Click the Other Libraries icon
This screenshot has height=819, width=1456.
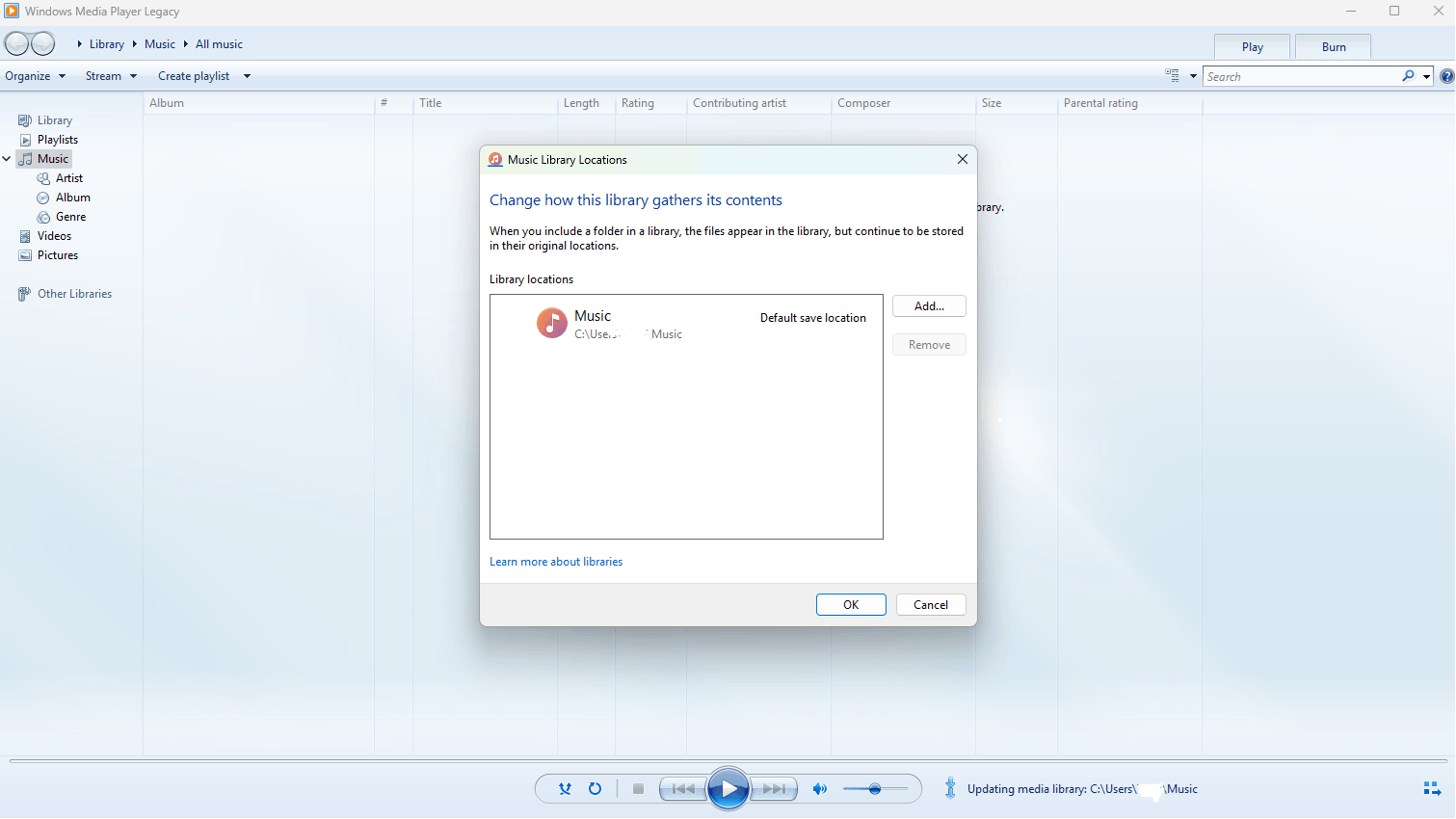click(25, 294)
